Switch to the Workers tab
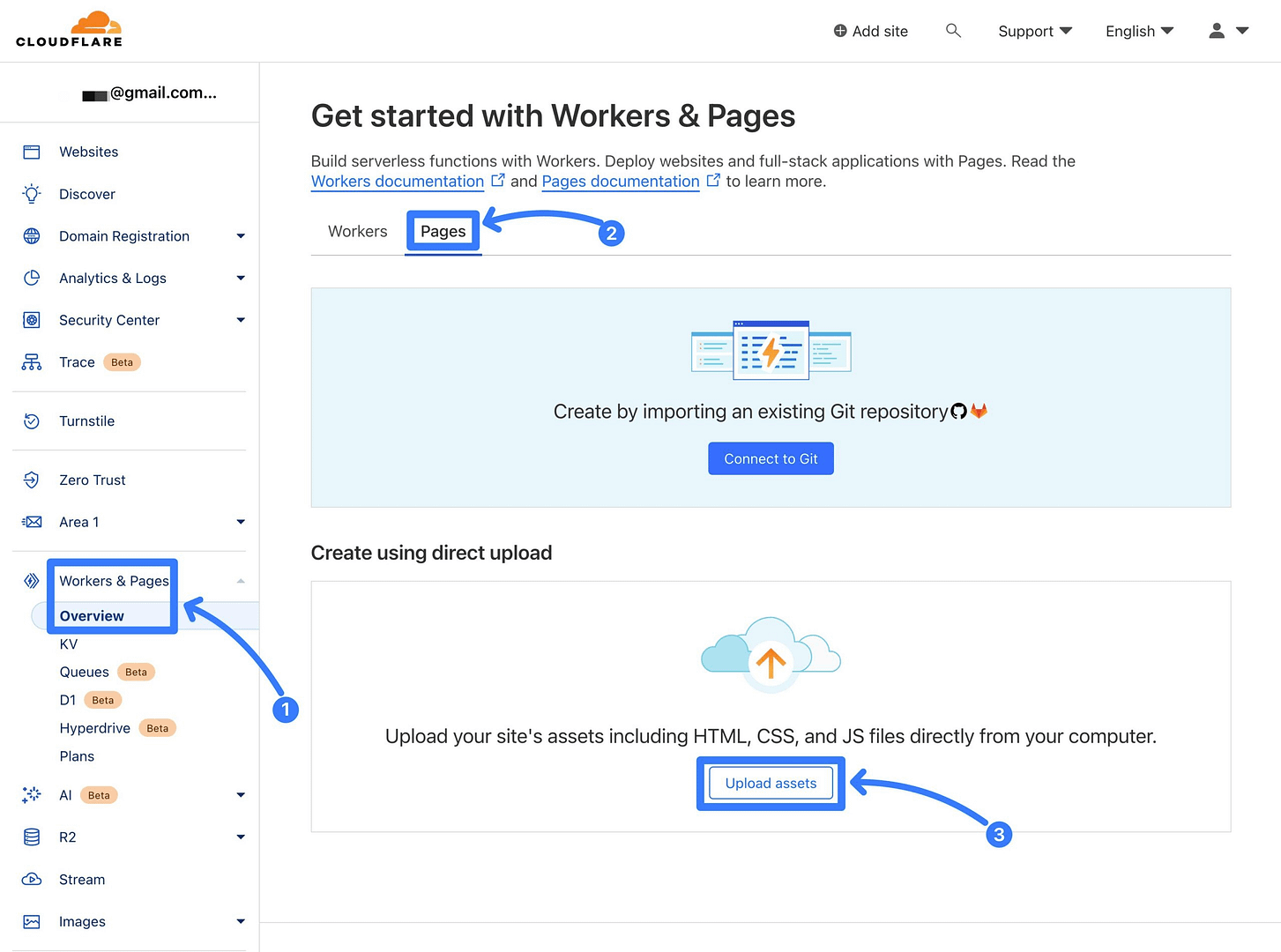This screenshot has width=1281, height=952. (x=357, y=231)
